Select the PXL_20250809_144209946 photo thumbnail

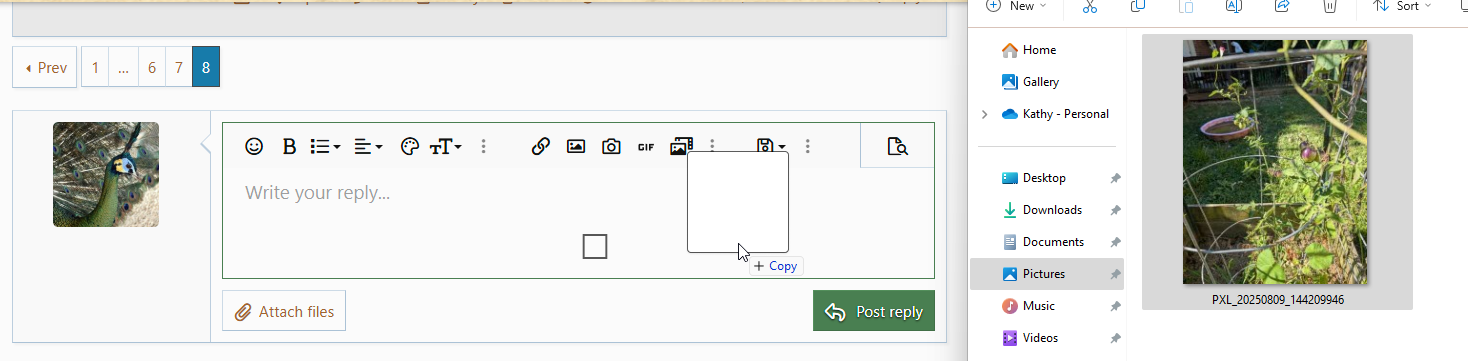point(1277,171)
